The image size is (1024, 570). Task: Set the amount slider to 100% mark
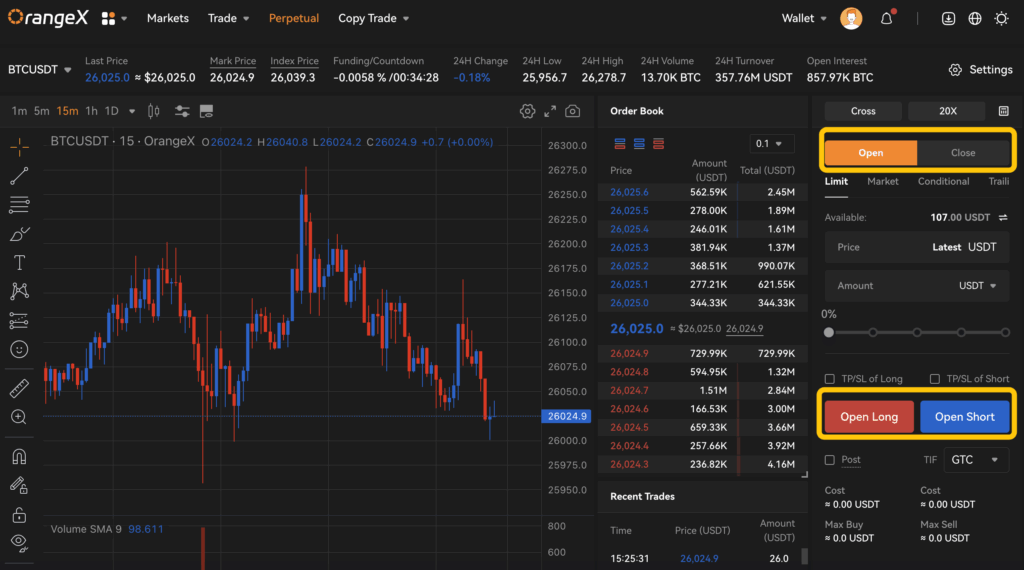pyautogui.click(x=1005, y=332)
